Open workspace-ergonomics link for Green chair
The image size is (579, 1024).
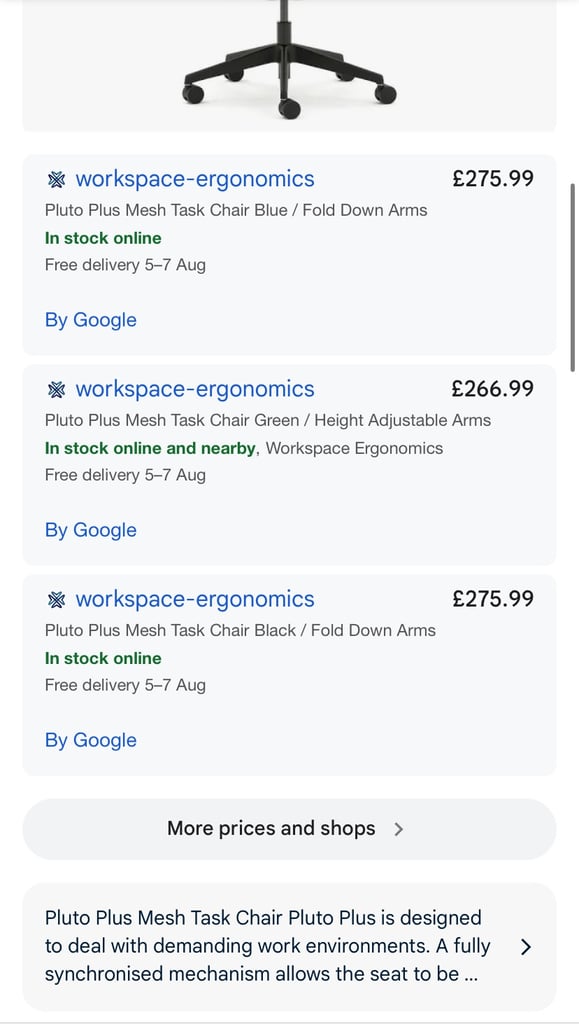click(x=195, y=389)
